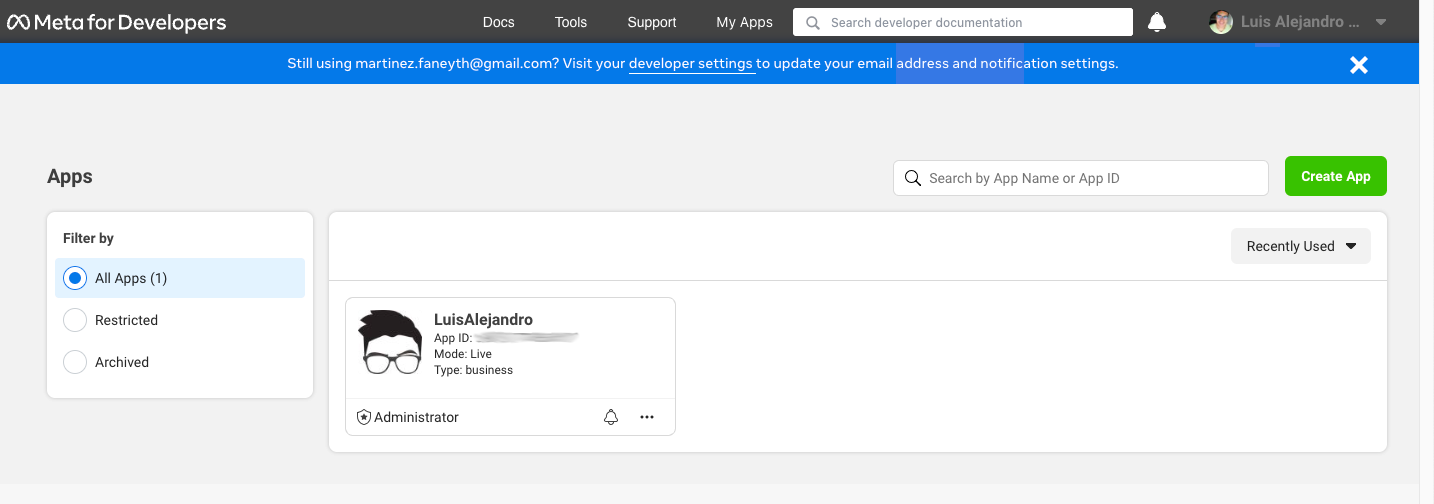Viewport: 1434px width, 504px height.
Task: Click the Mode: Live text
Action: (463, 354)
